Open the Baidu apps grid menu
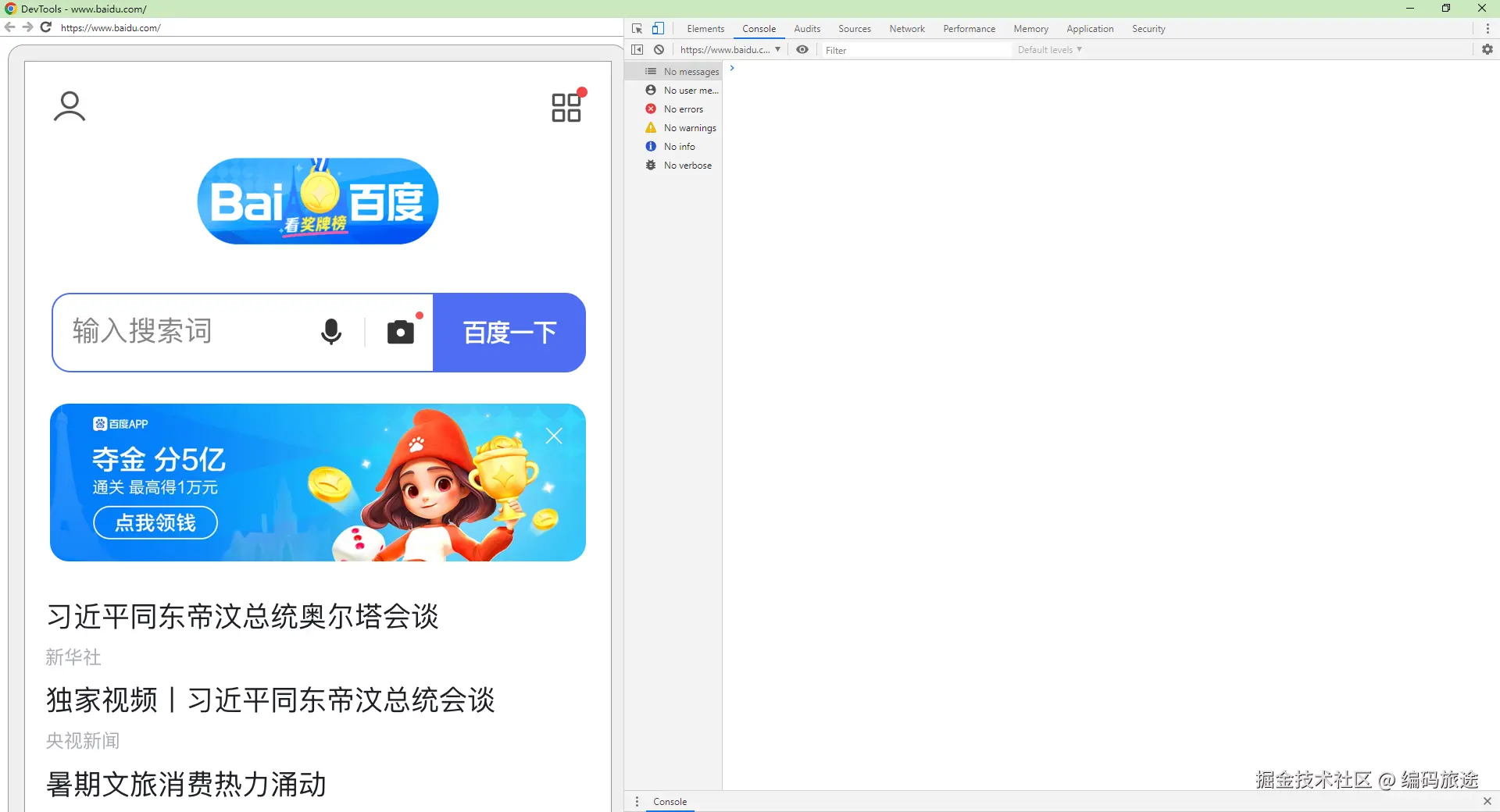The width and height of the screenshot is (1500, 812). (x=567, y=106)
